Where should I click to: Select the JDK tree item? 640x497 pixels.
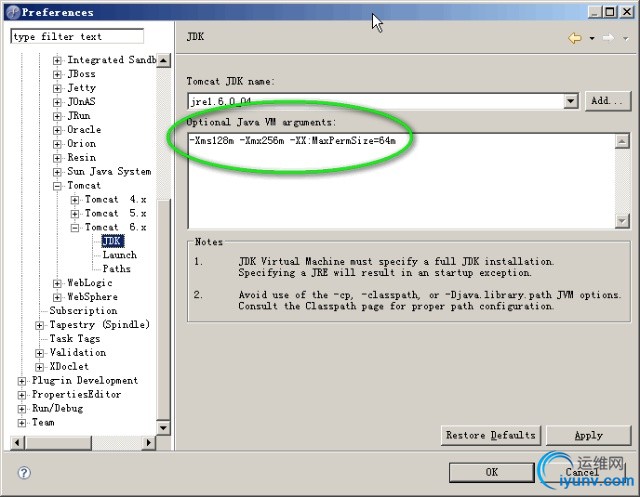(112, 241)
